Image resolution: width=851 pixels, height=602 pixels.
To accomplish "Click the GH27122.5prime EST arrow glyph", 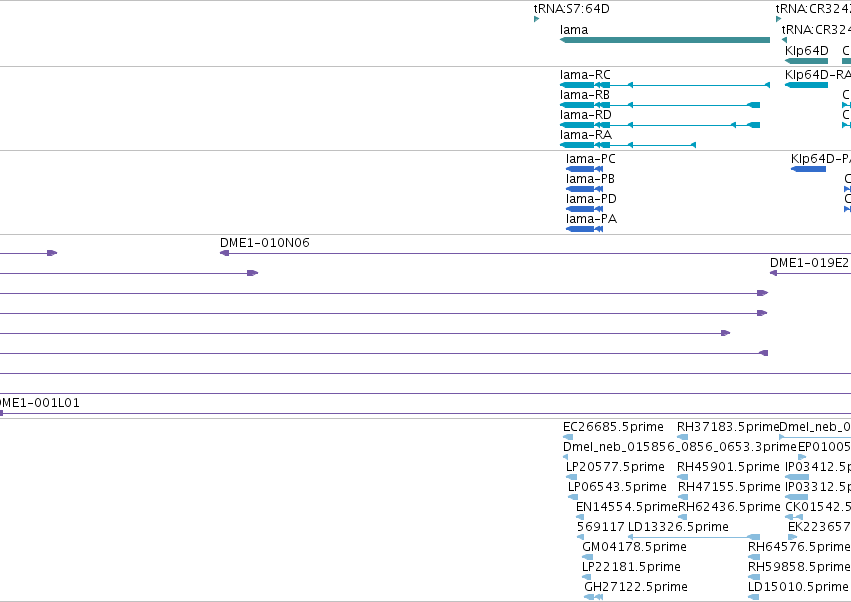I will coord(593,597).
